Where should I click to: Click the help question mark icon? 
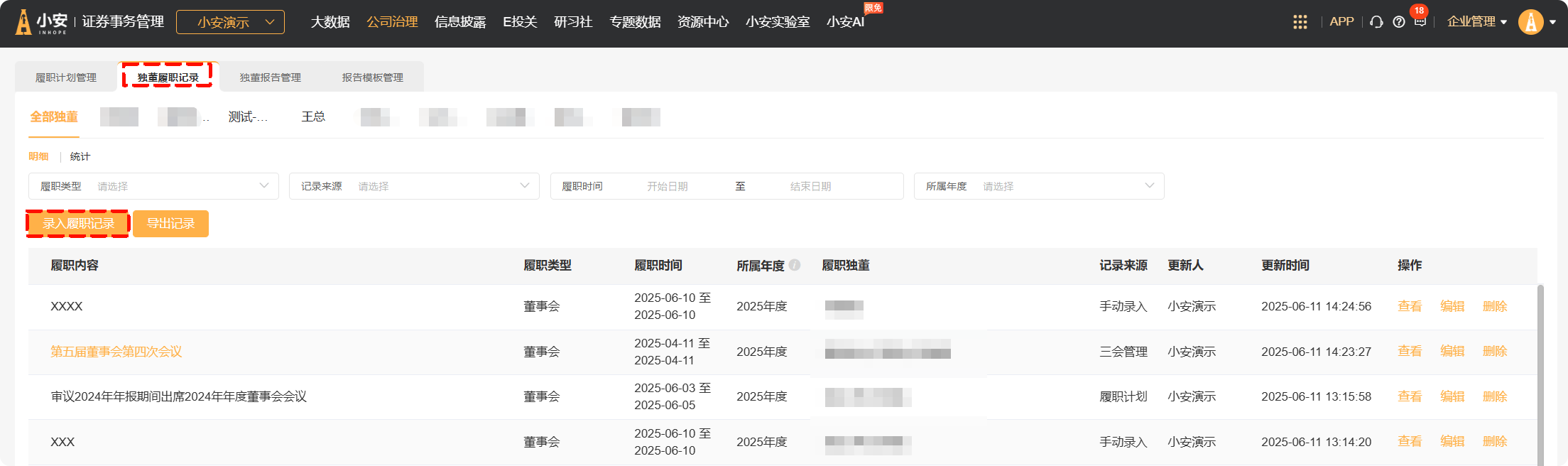1398,22
